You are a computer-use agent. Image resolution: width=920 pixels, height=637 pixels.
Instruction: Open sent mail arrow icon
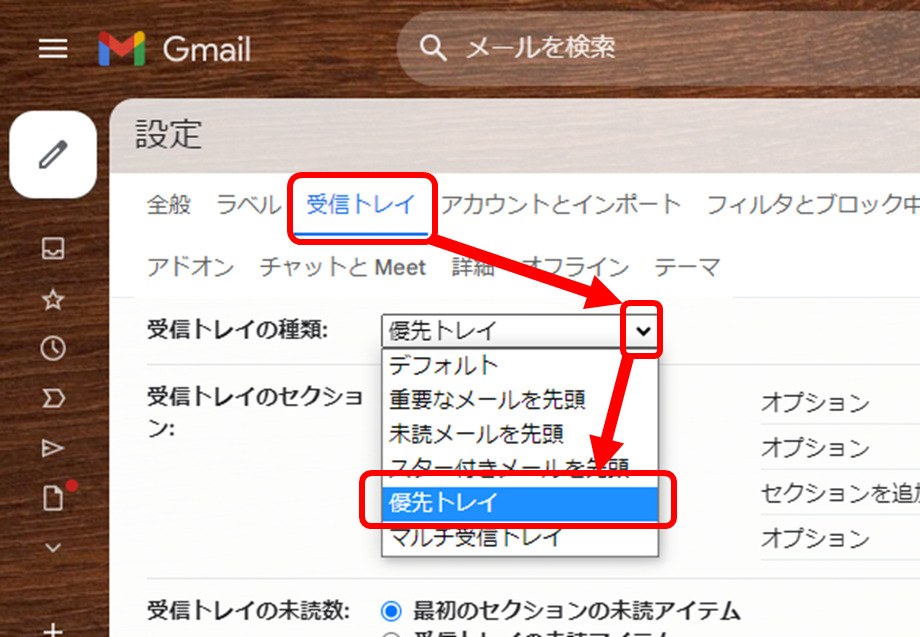(53, 448)
